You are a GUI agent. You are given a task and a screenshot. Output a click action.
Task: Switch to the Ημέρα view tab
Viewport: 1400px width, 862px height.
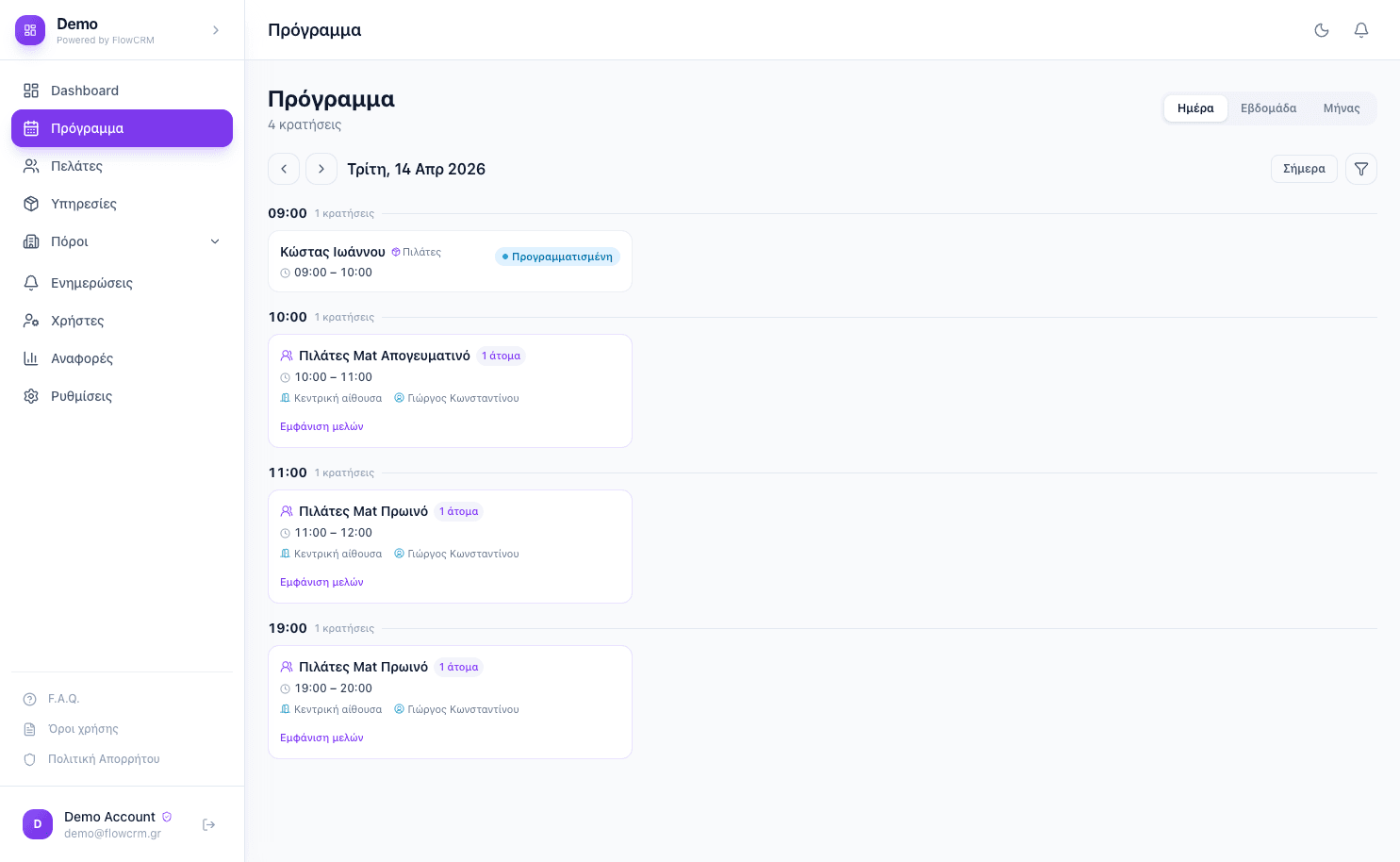point(1195,108)
